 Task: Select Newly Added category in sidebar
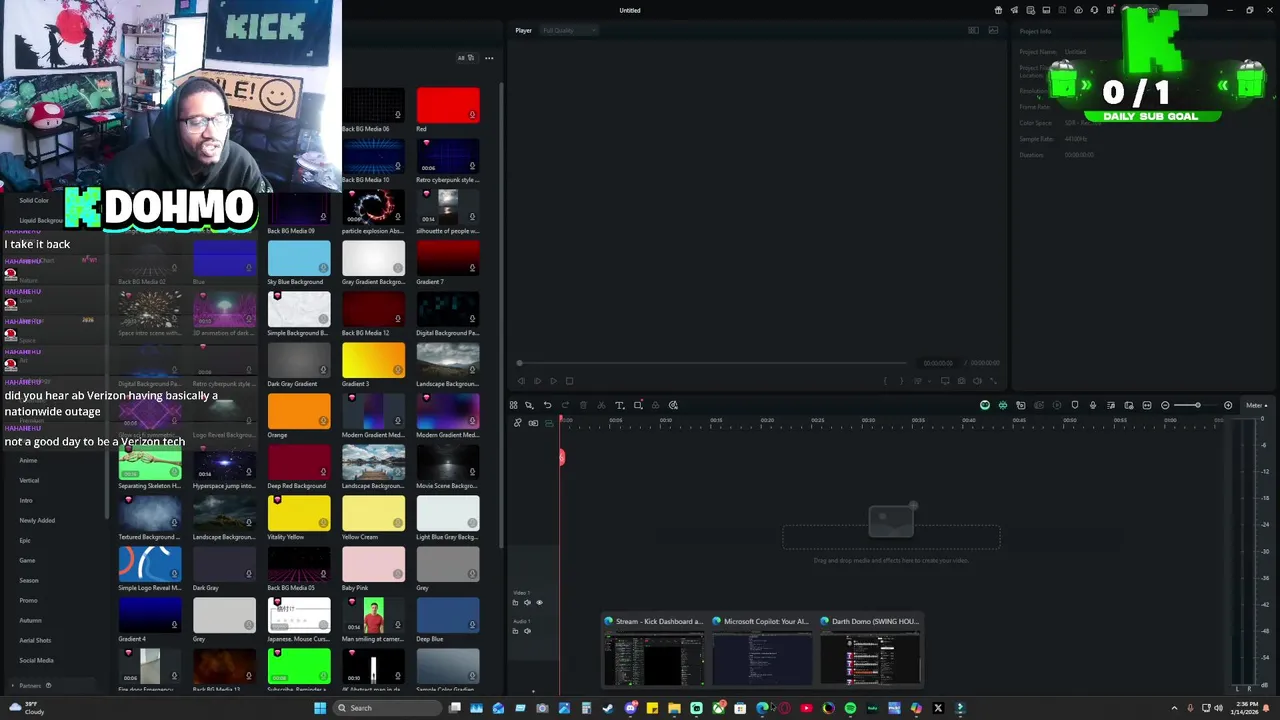pyautogui.click(x=37, y=520)
